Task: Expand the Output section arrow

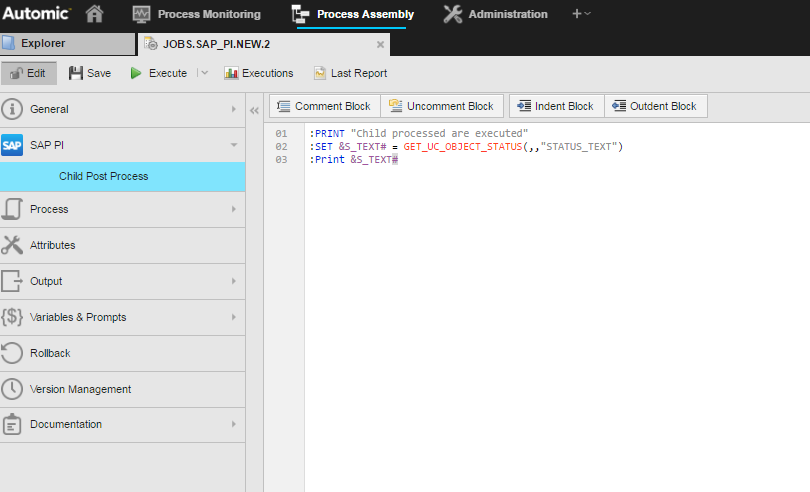Action: (233, 281)
